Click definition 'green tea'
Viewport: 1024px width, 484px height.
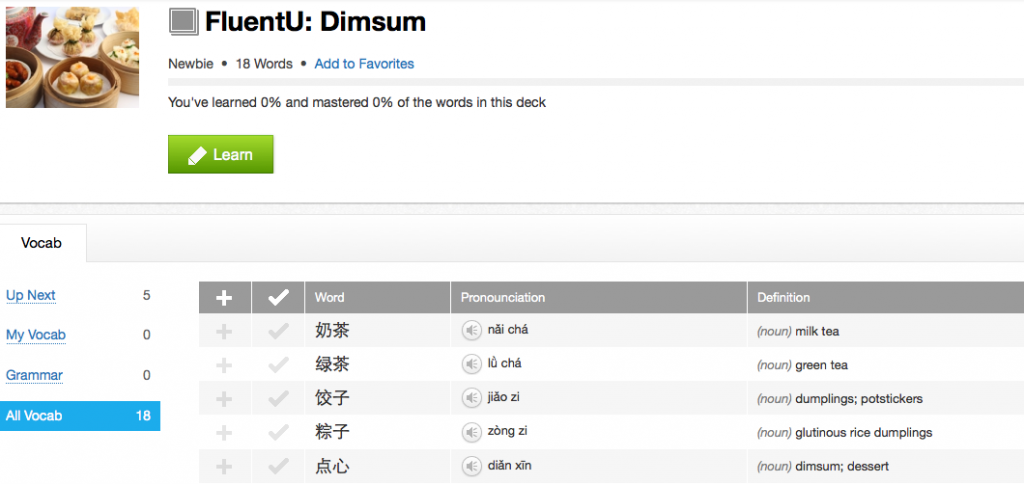coord(822,365)
